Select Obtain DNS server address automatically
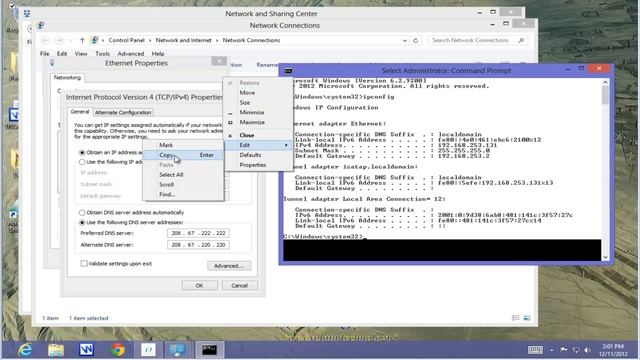Image resolution: width=640 pixels, height=360 pixels. [82, 213]
